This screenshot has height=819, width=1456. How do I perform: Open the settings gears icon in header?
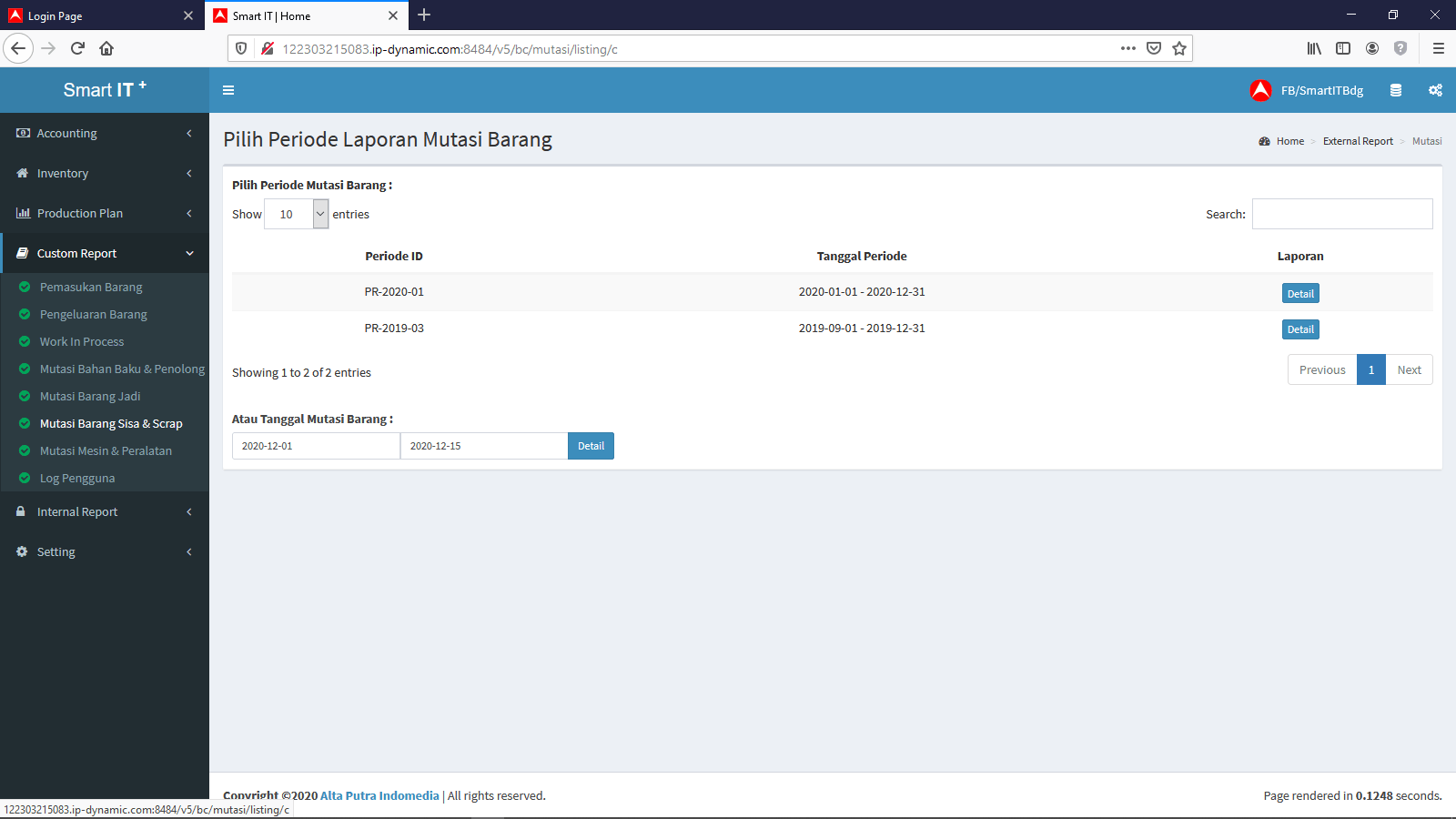click(x=1435, y=90)
